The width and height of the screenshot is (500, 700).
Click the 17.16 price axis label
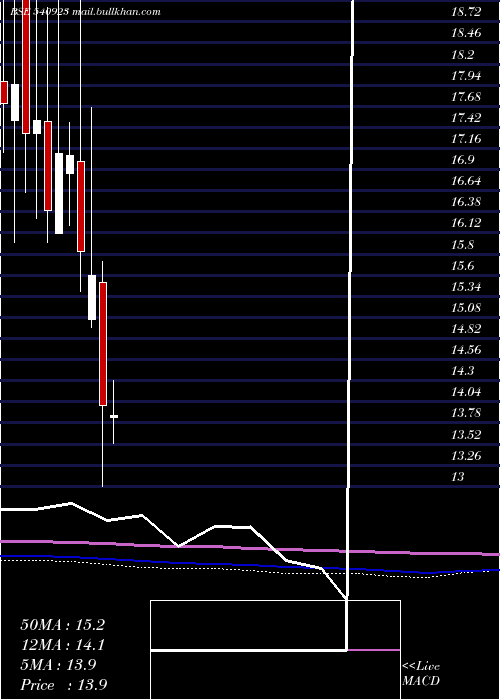(466, 139)
